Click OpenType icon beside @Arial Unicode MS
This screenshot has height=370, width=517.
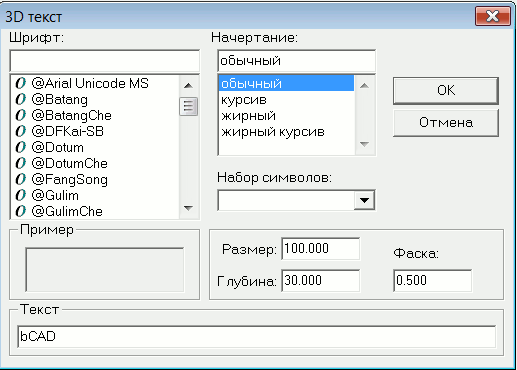[x=21, y=83]
